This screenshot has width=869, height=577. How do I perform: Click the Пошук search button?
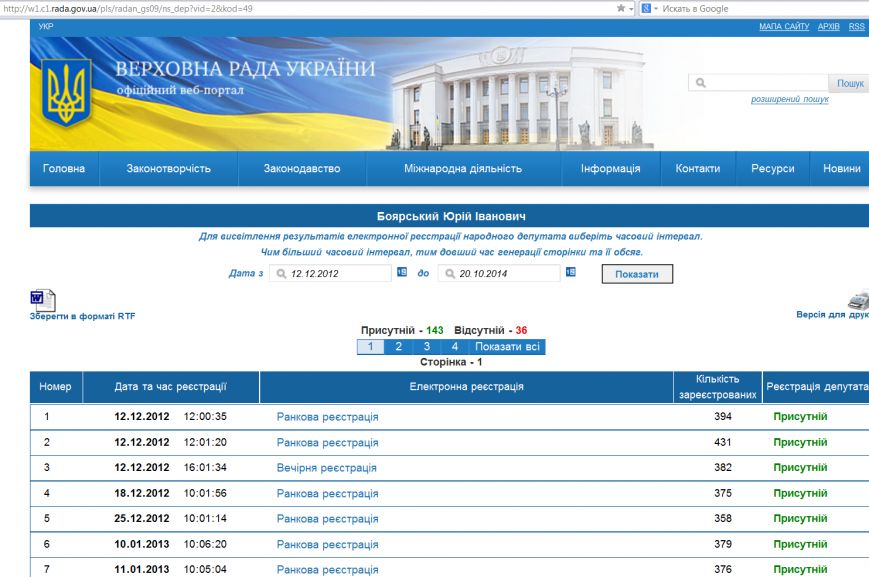tap(849, 83)
